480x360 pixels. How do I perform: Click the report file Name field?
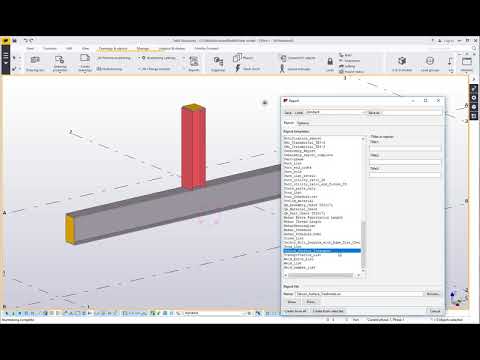tap(360, 294)
